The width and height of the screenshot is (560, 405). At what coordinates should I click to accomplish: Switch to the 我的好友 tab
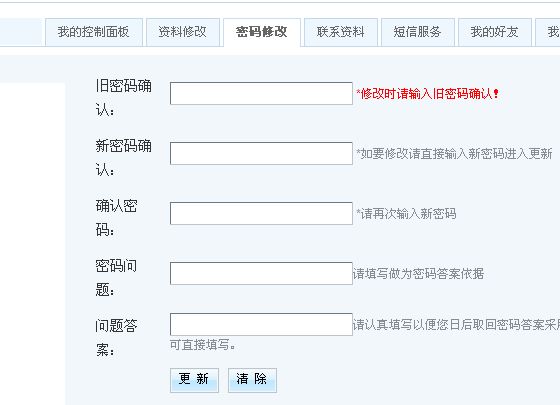[495, 32]
